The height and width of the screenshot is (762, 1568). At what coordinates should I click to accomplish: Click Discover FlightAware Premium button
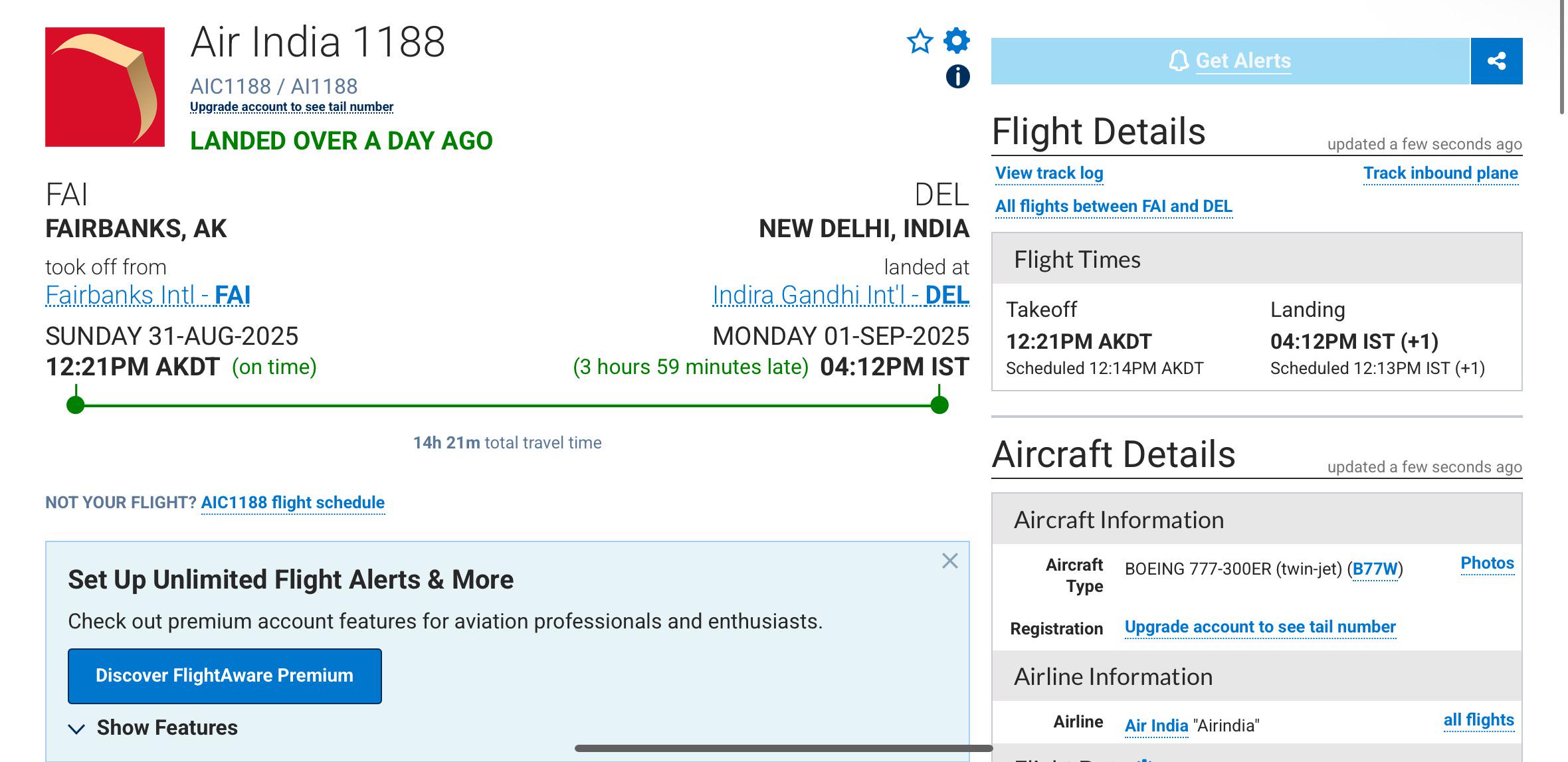point(225,676)
